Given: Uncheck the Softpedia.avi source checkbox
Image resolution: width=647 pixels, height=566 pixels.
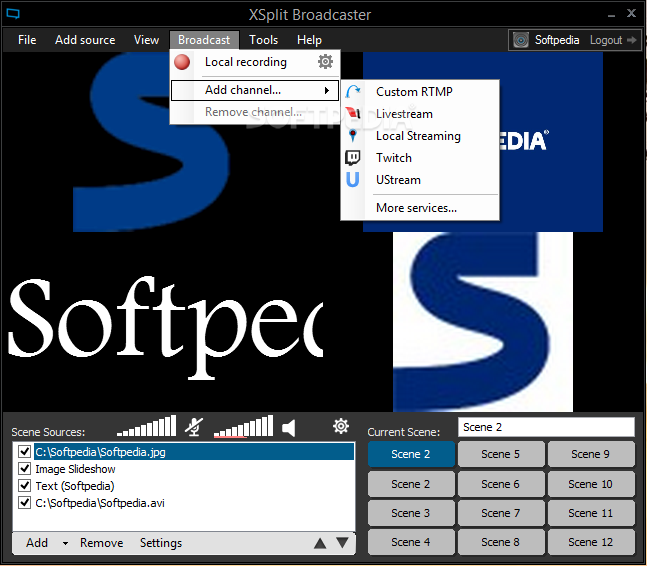Looking at the screenshot, I should coord(24,502).
